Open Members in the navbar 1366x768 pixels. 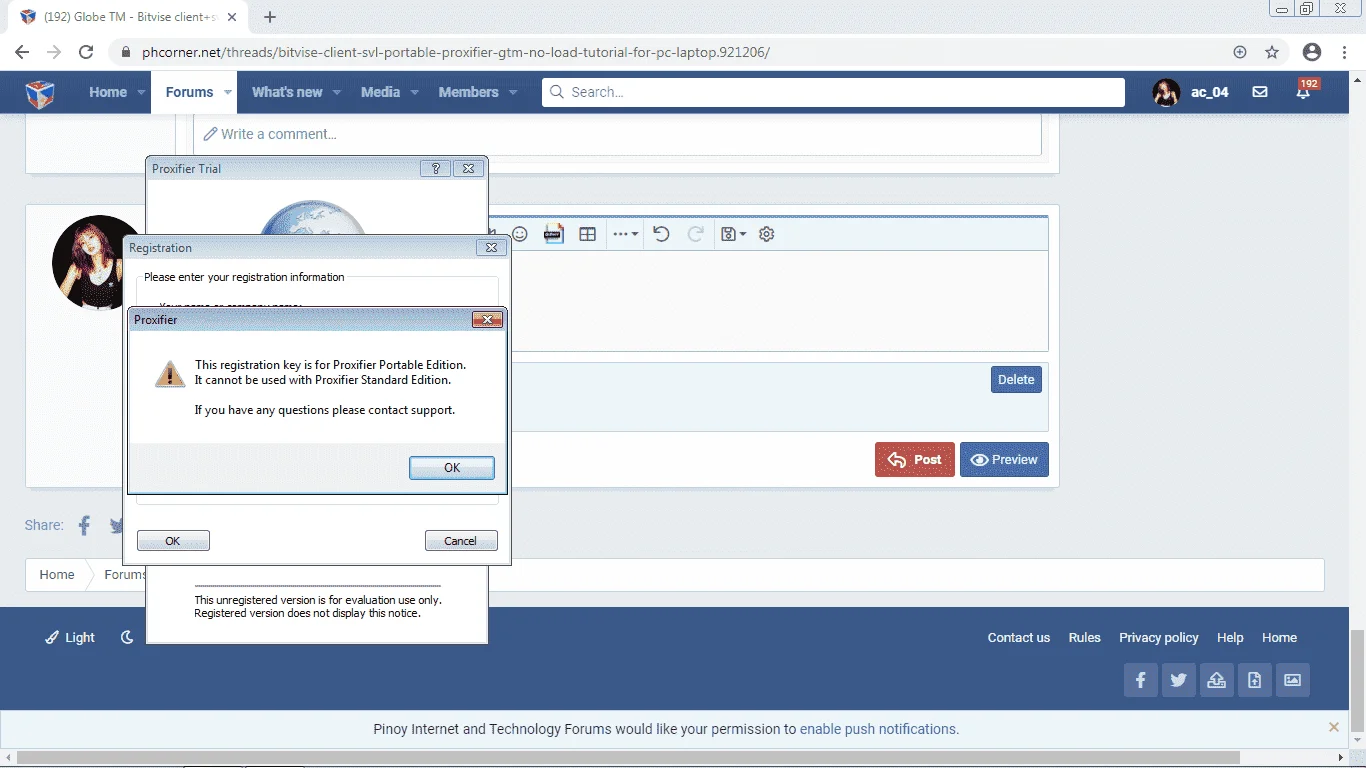click(x=468, y=92)
